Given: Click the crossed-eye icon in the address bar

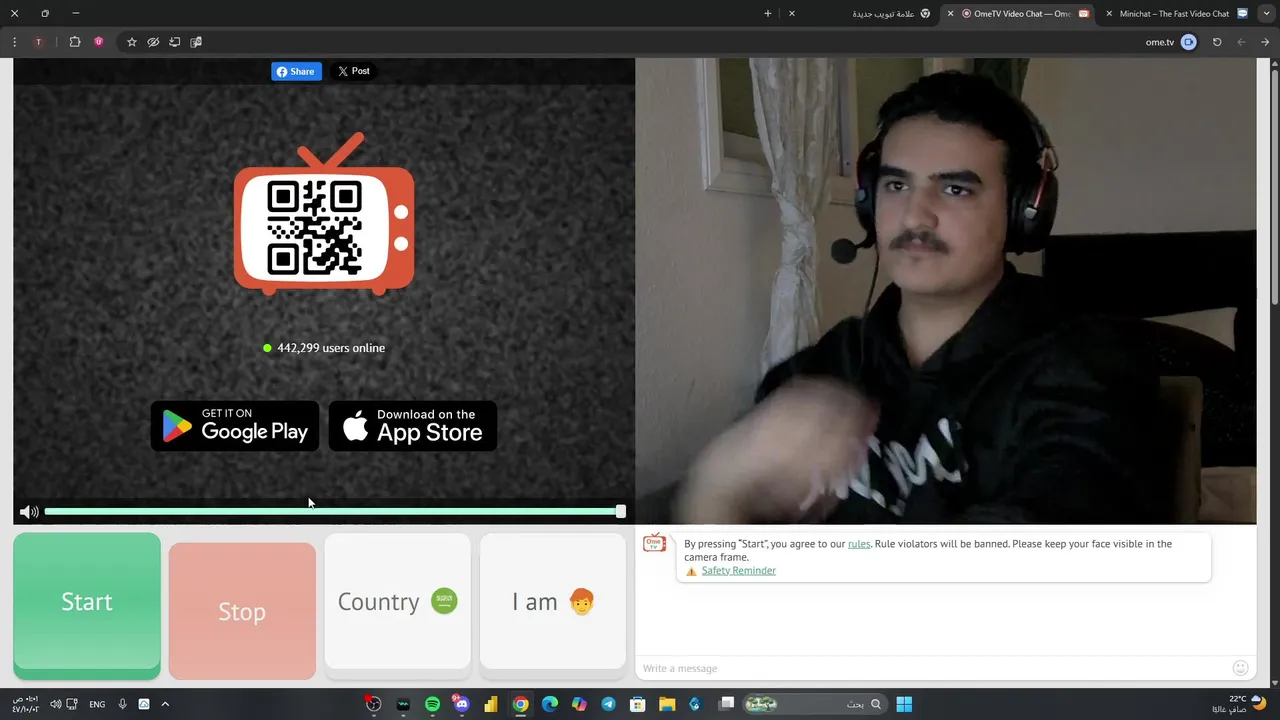Looking at the screenshot, I should (153, 42).
